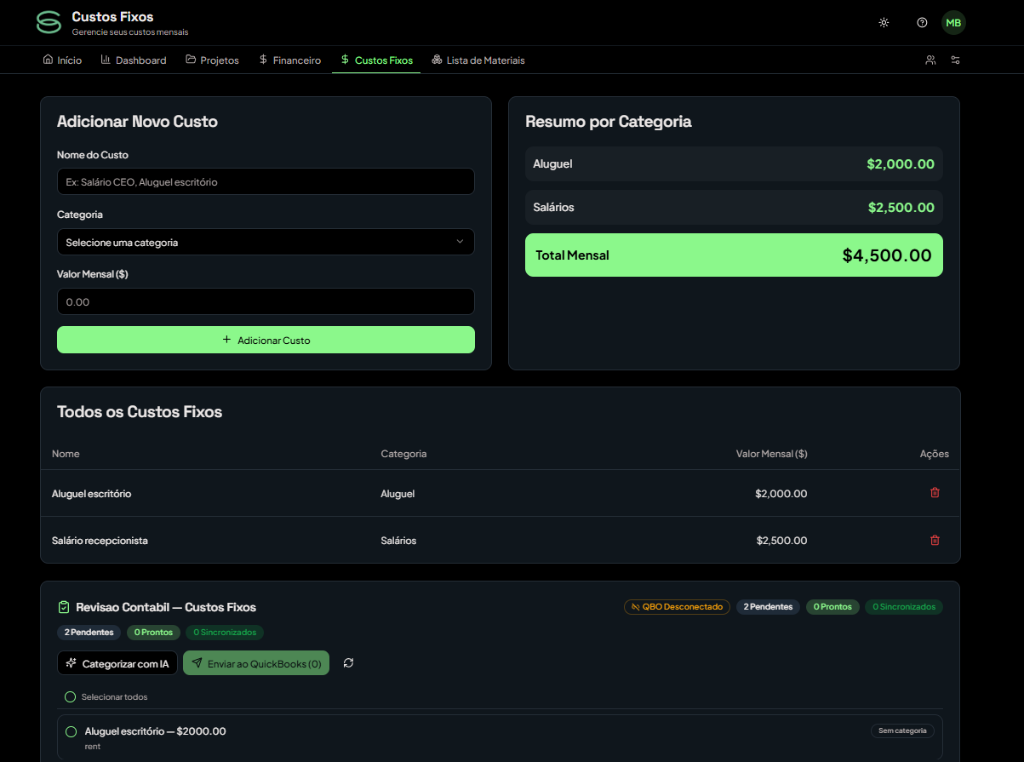Select the Aluguel escritório — $2000.00 review item
The height and width of the screenshot is (762, 1024).
pos(71,731)
